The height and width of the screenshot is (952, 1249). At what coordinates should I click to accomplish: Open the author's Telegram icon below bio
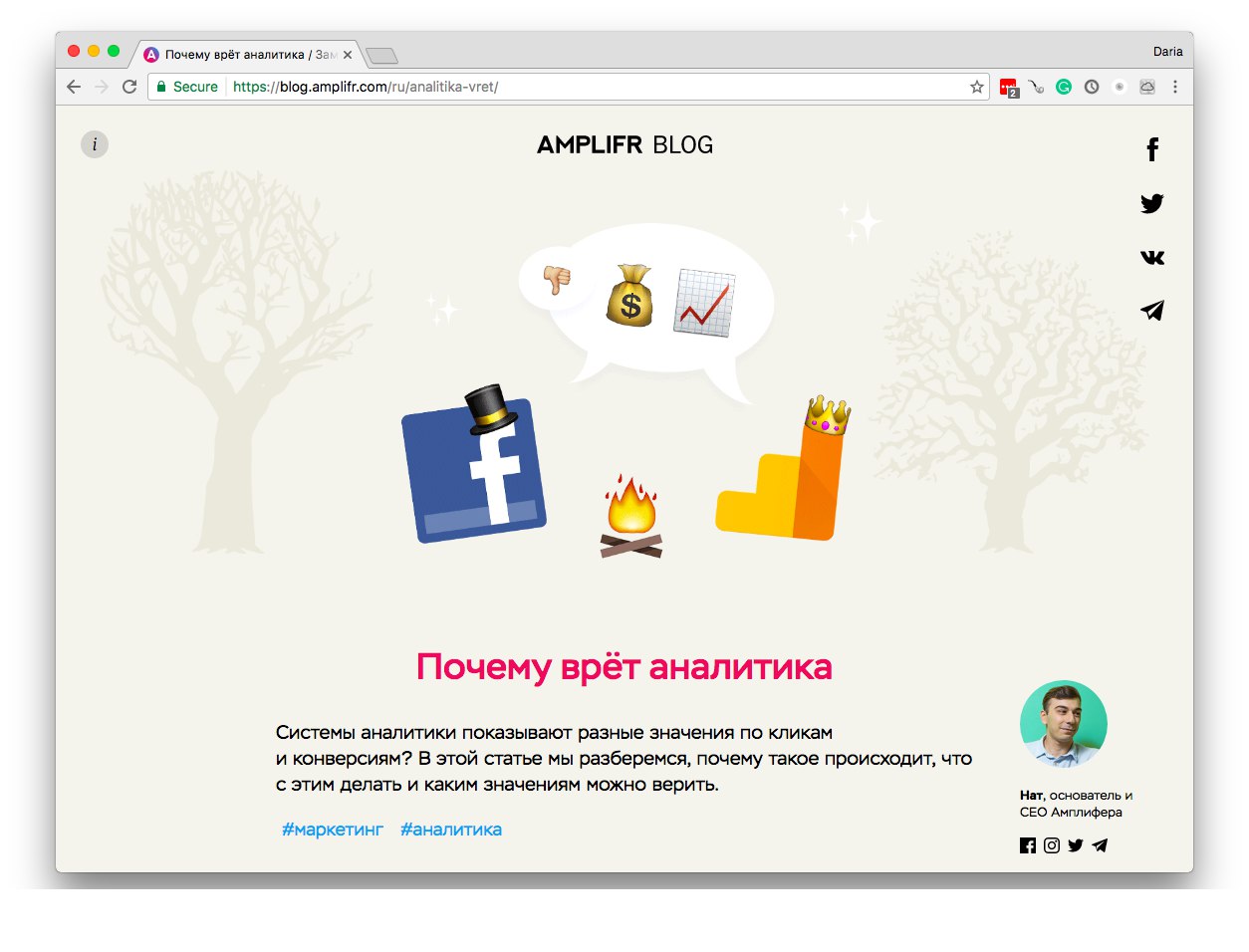coord(1100,845)
